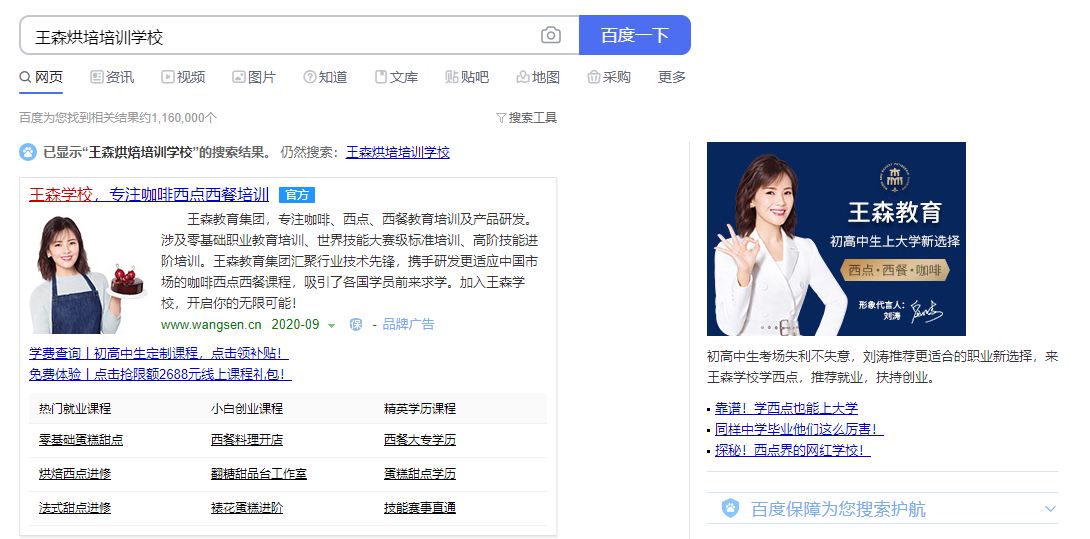Click the woman-with-cake result thumbnail

[88, 273]
